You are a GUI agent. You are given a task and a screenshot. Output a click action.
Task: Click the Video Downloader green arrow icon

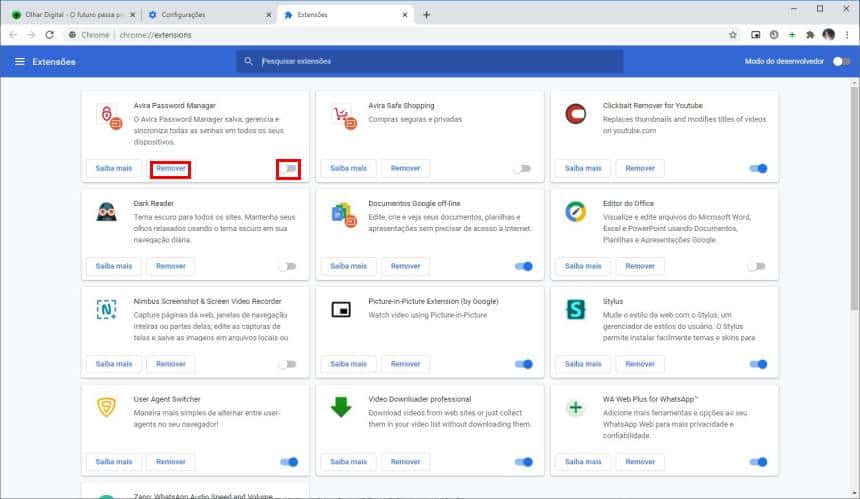pyautogui.click(x=341, y=407)
